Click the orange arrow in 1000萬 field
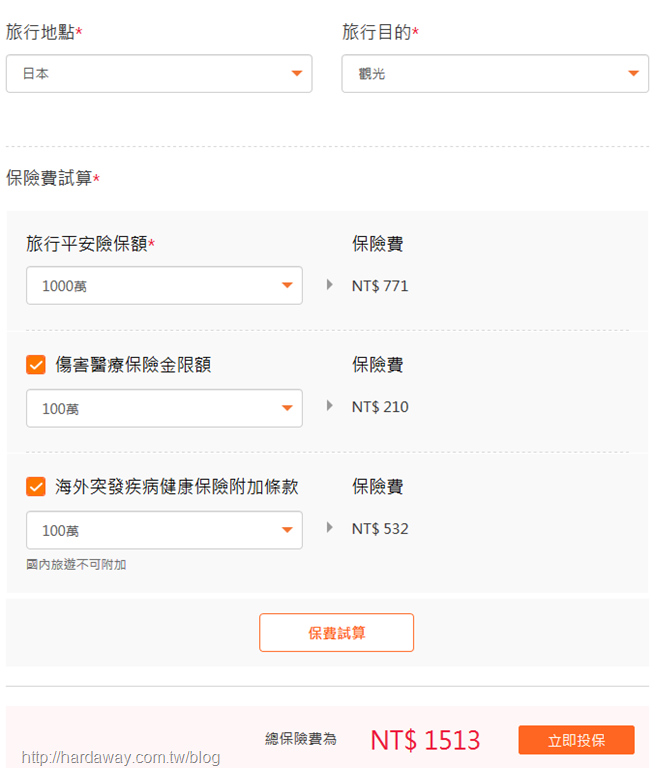 [x=287, y=286]
